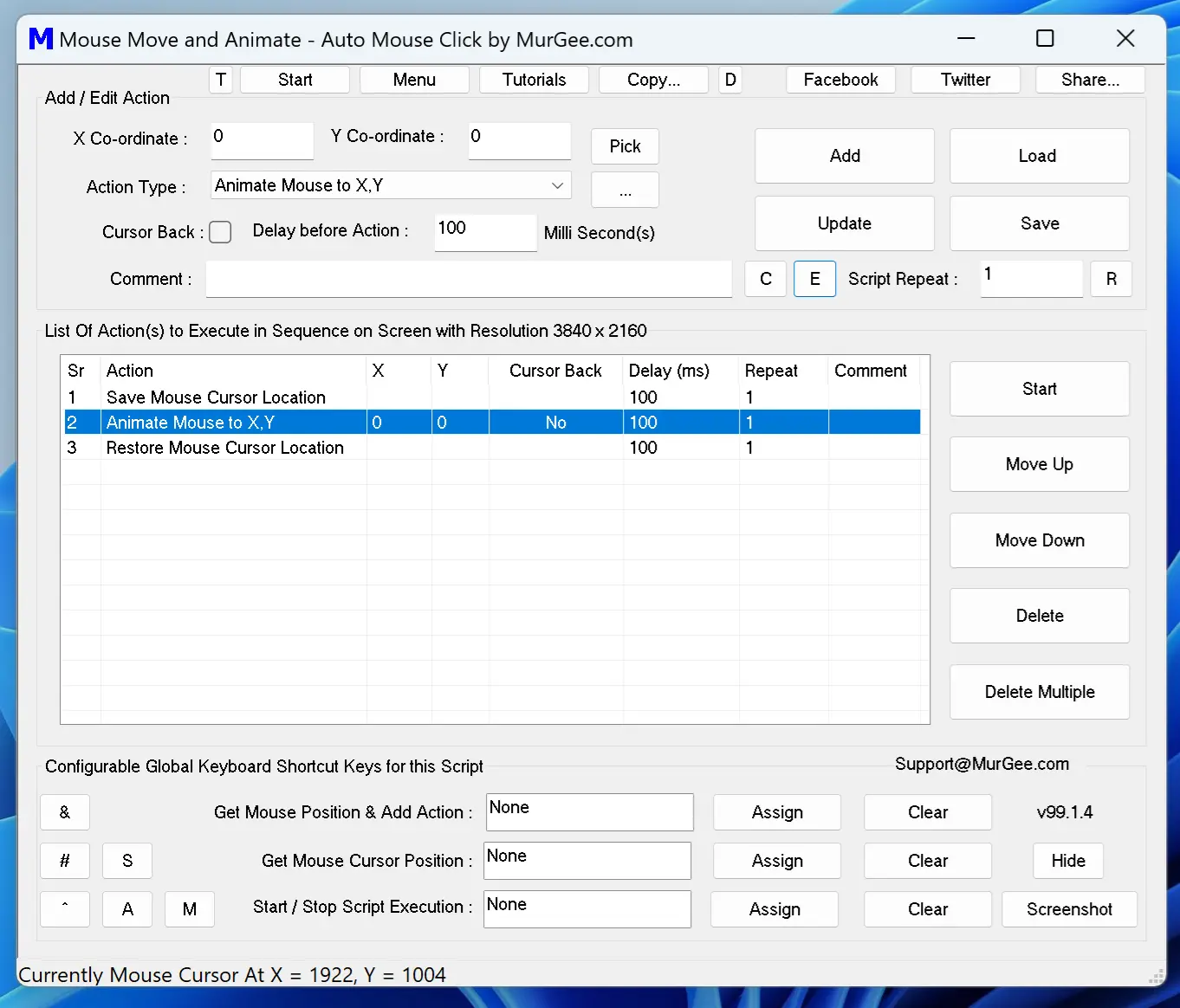Click the S shortcut key icon

(x=127, y=861)
